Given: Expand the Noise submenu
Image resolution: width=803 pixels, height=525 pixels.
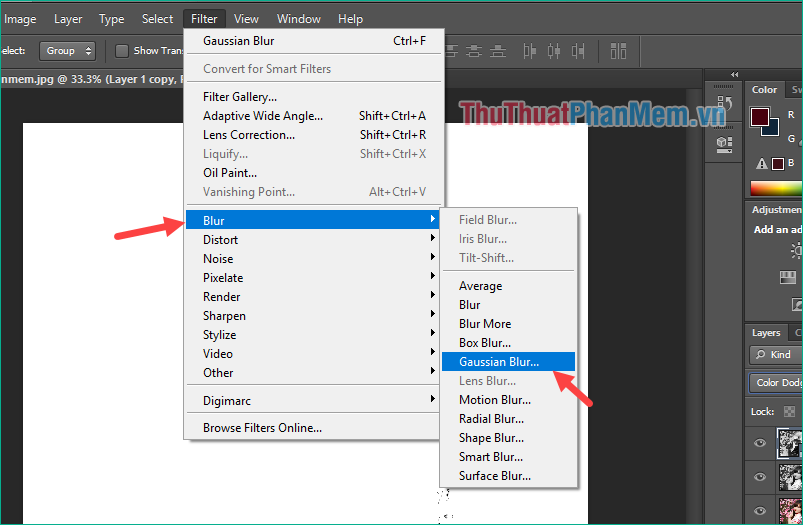Looking at the screenshot, I should click(311, 259).
